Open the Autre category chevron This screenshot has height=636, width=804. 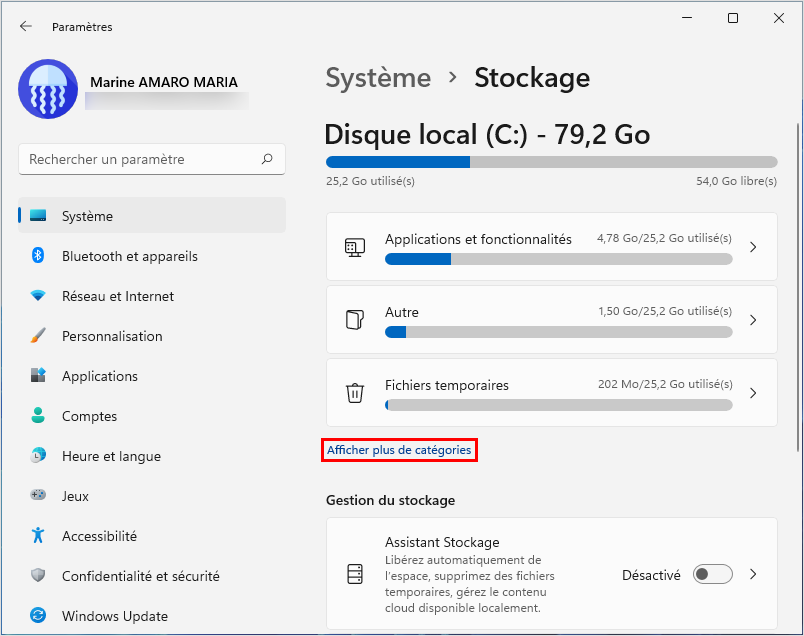753,320
